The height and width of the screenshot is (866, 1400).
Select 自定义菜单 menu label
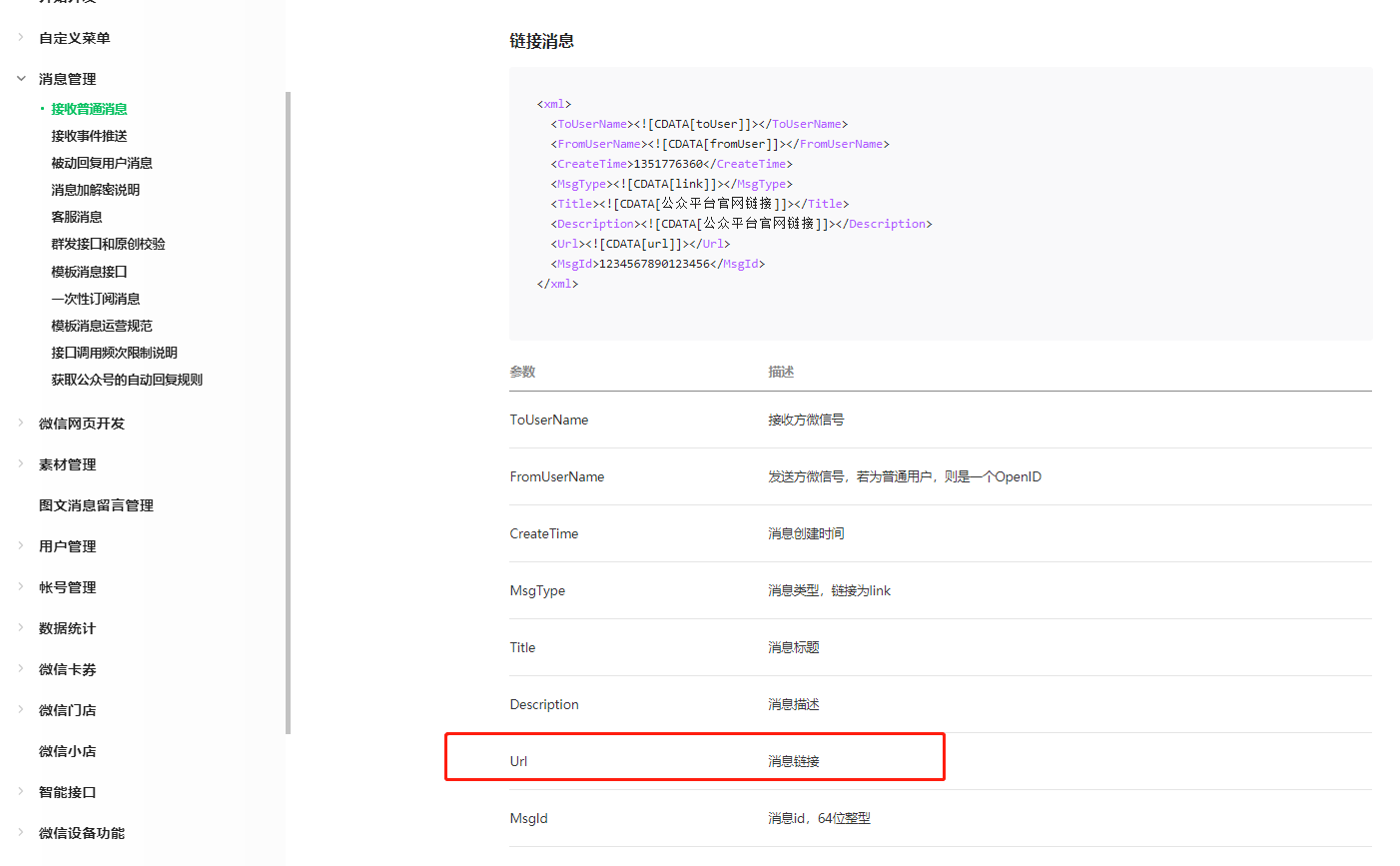click(75, 38)
